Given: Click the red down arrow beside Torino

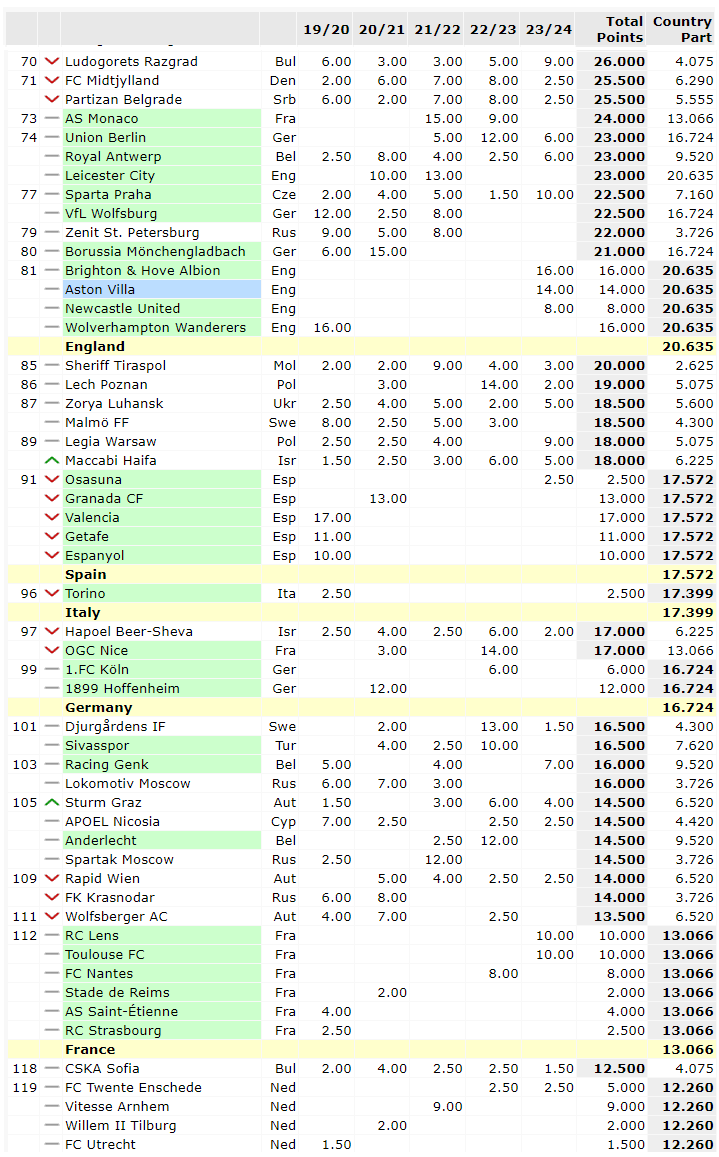Looking at the screenshot, I should click(x=52, y=593).
